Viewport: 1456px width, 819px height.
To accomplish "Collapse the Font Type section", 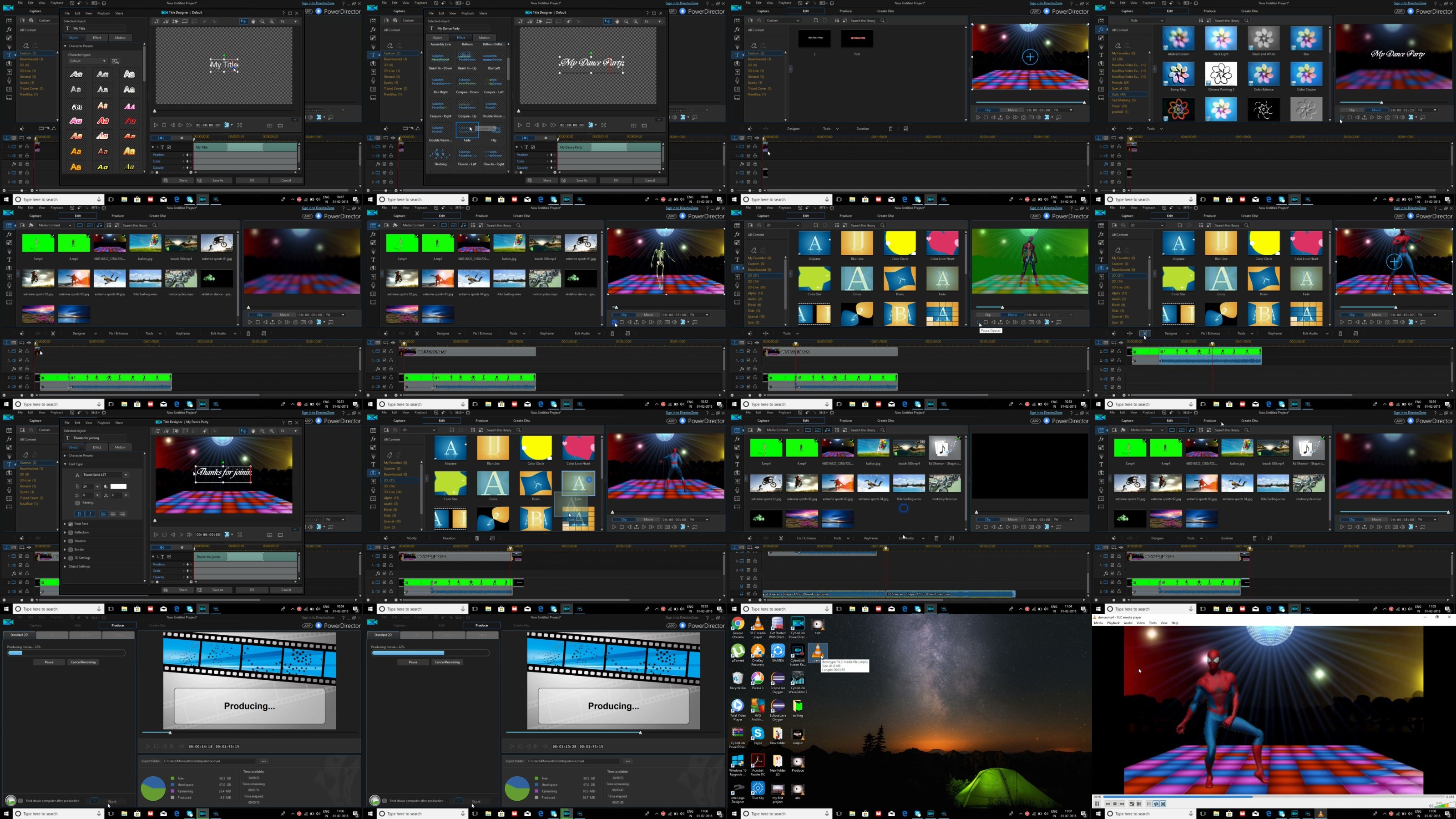I will pos(65,464).
